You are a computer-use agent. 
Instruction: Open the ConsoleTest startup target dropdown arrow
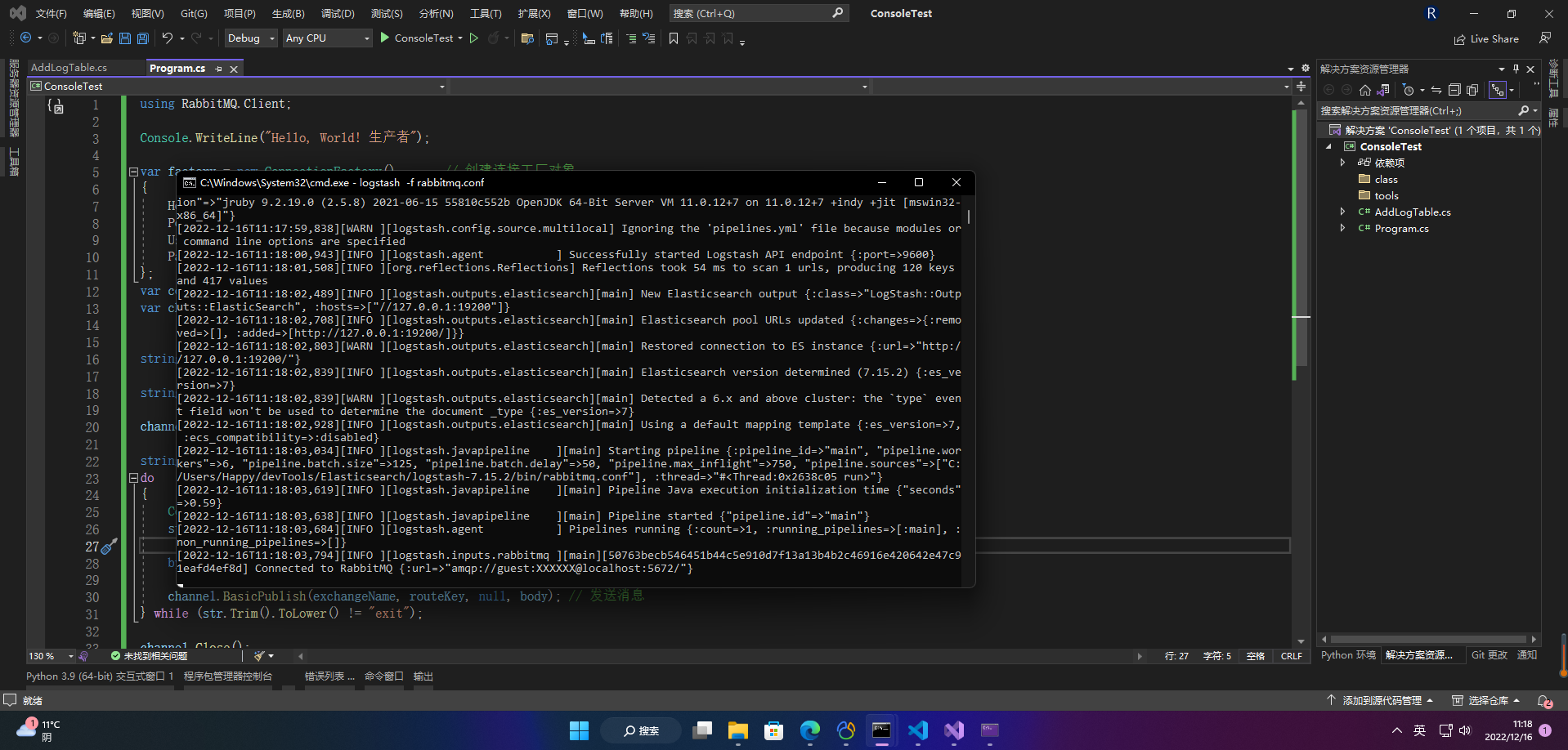[x=460, y=38]
